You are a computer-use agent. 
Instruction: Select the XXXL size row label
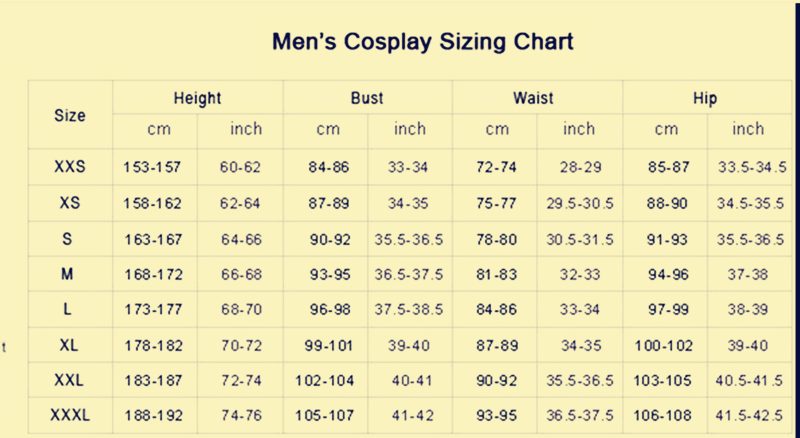point(70,415)
